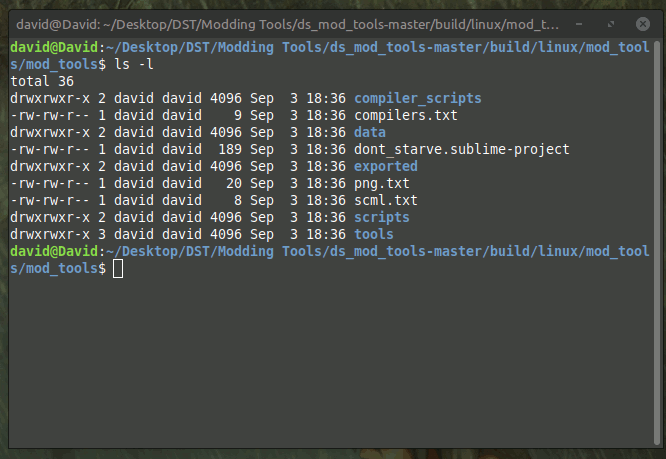The width and height of the screenshot is (666, 459).
Task: Click dont_starve.sublime-project file name
Action: [x=461, y=149]
